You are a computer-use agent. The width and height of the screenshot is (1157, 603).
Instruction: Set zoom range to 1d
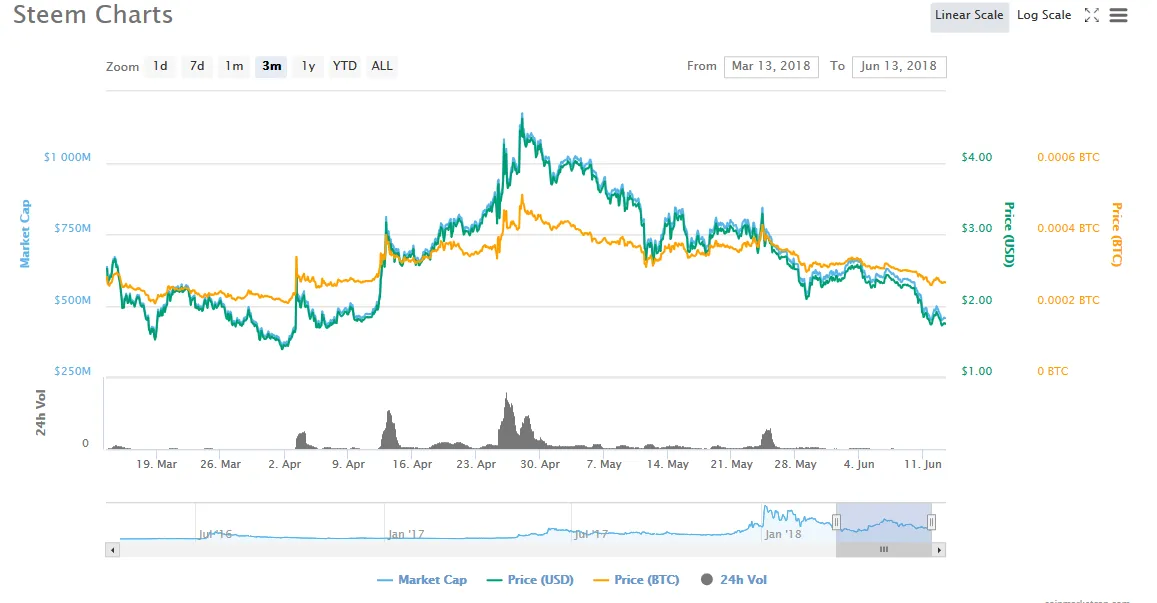point(160,66)
